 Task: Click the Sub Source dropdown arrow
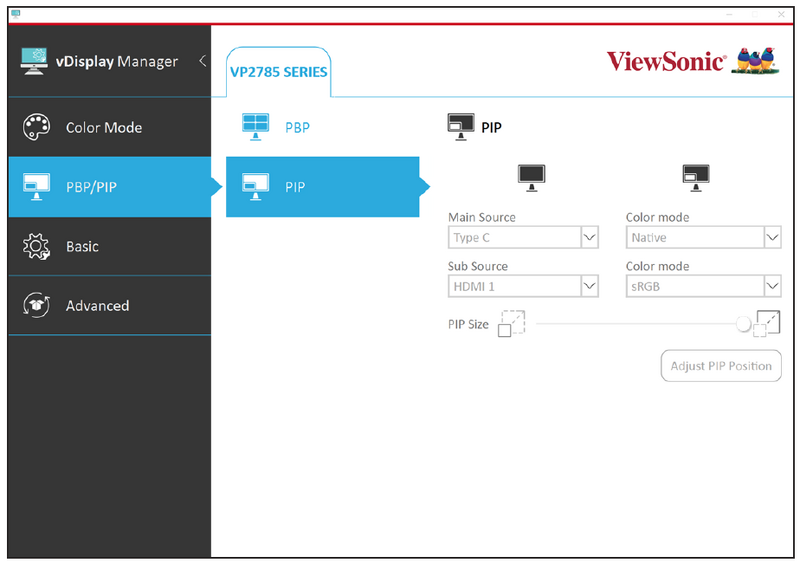click(589, 286)
